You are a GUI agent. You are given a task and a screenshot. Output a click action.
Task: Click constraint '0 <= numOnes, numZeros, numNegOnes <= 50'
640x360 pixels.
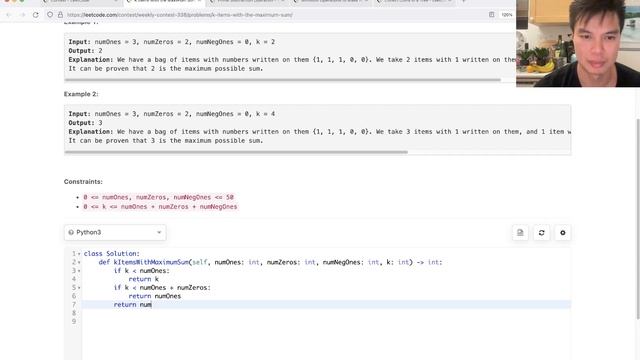158,197
